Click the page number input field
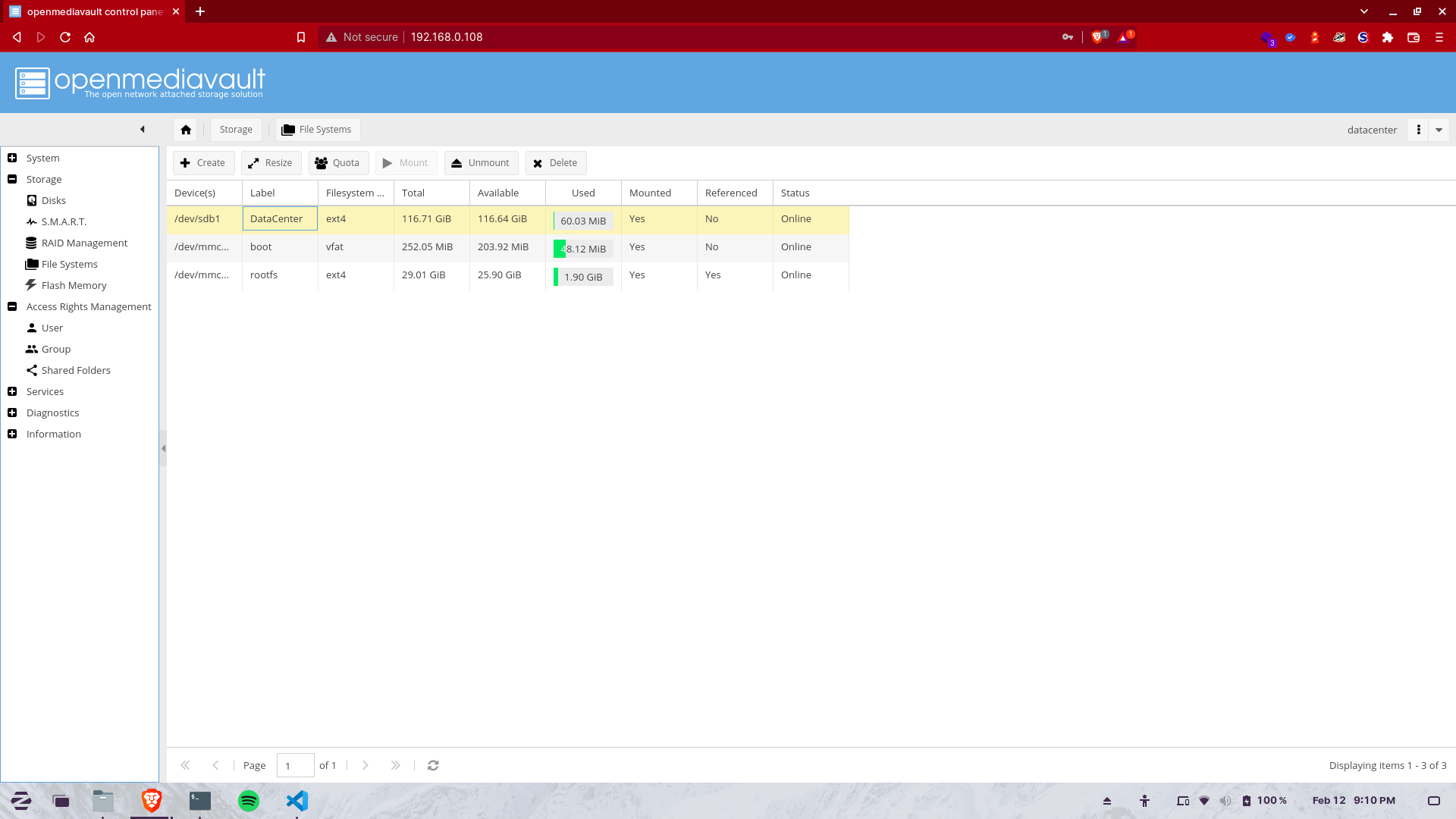1456x819 pixels. pyautogui.click(x=296, y=765)
